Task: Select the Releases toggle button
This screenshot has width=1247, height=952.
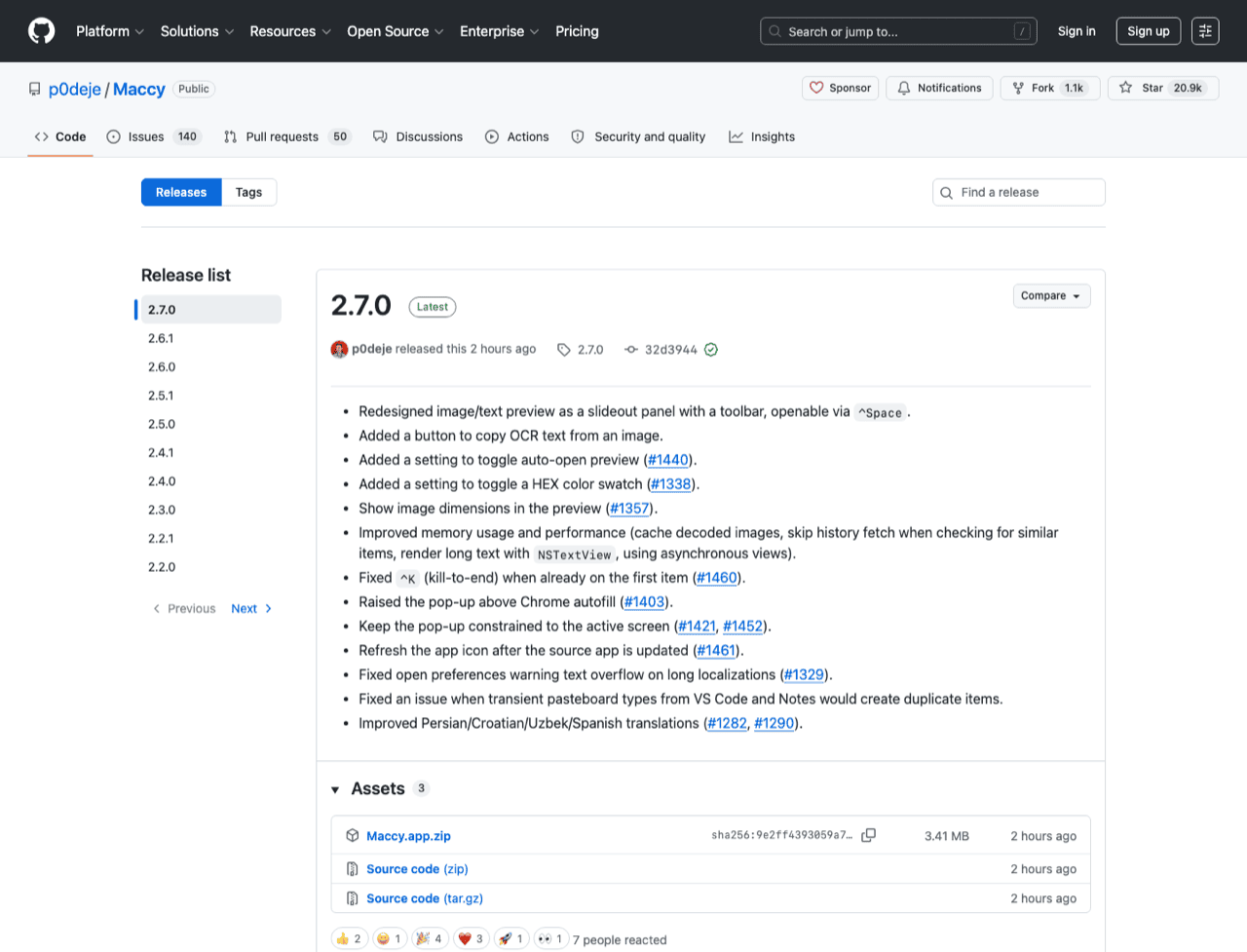Action: [181, 192]
